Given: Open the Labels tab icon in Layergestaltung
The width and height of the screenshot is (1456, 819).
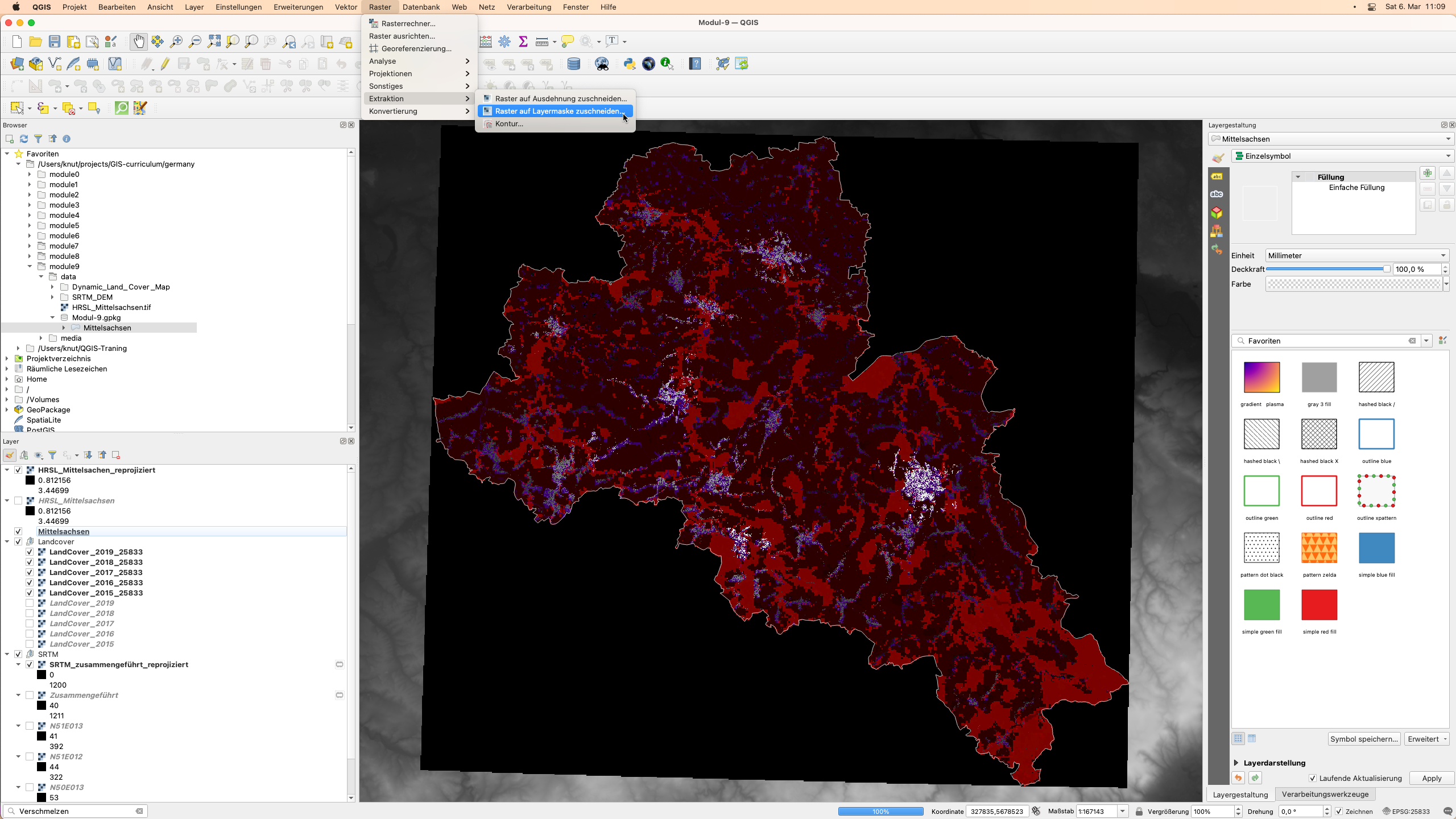Looking at the screenshot, I should tap(1217, 176).
